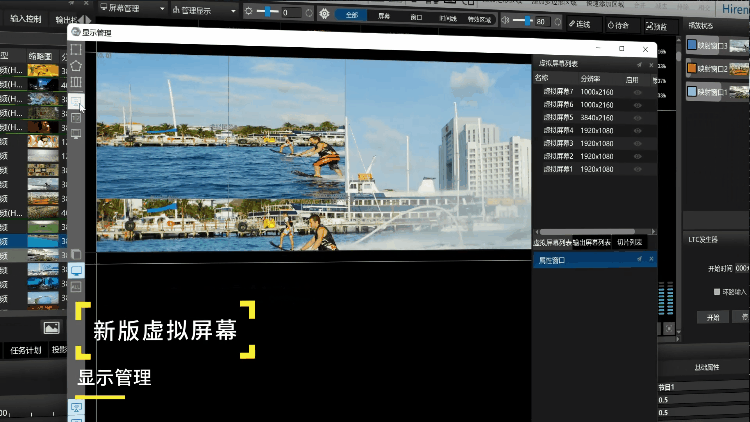Select the 窗口 filter tab
750x422 pixels.
click(416, 17)
